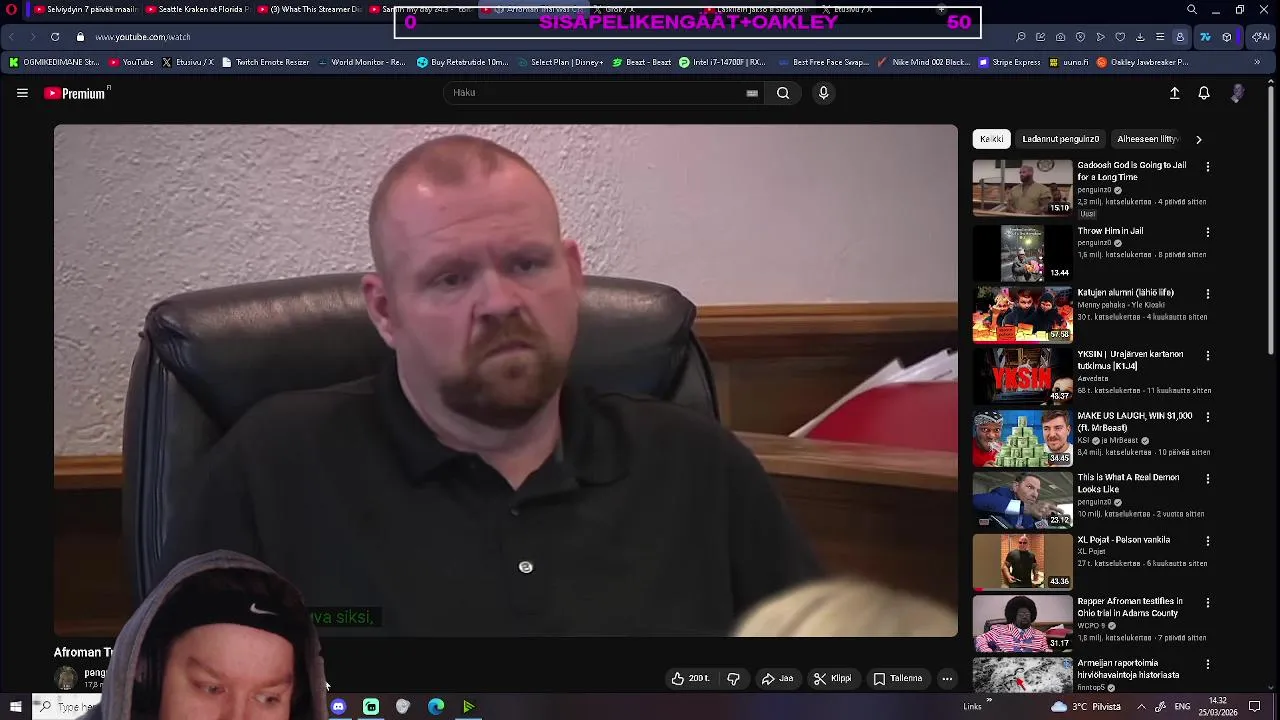
Task: Dislike the video
Action: click(733, 678)
